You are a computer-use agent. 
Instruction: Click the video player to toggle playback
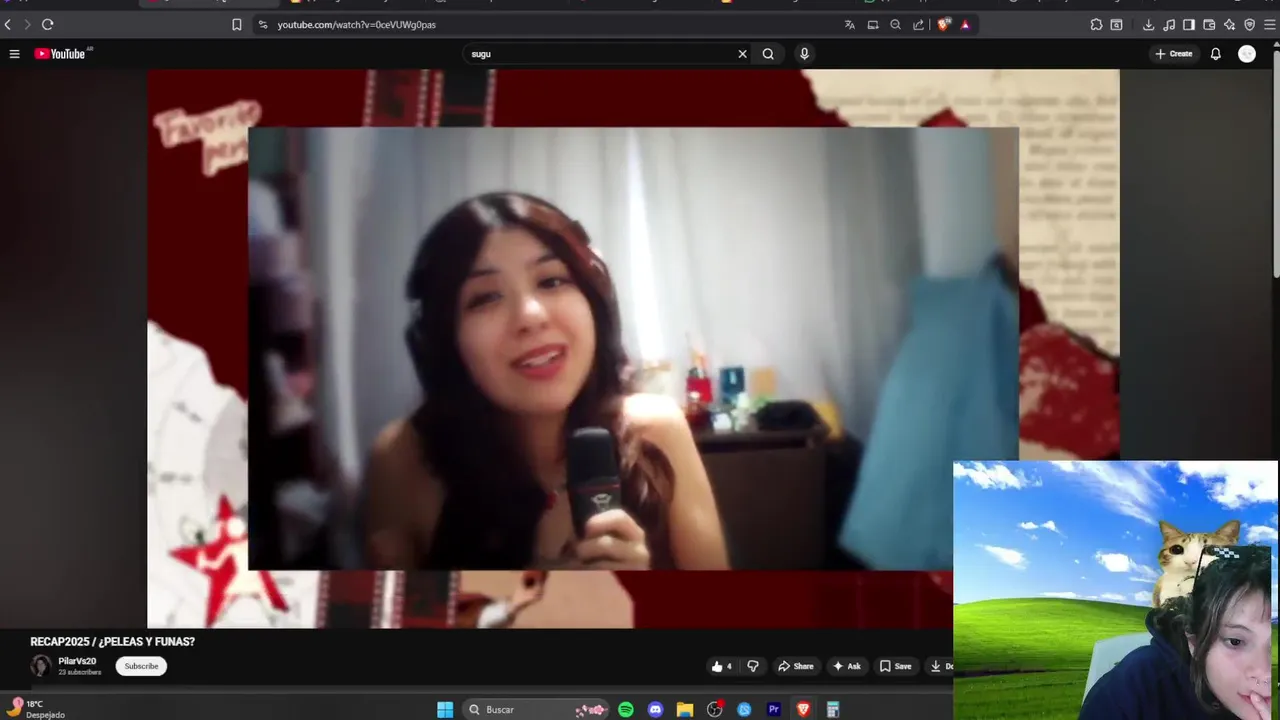(633, 348)
